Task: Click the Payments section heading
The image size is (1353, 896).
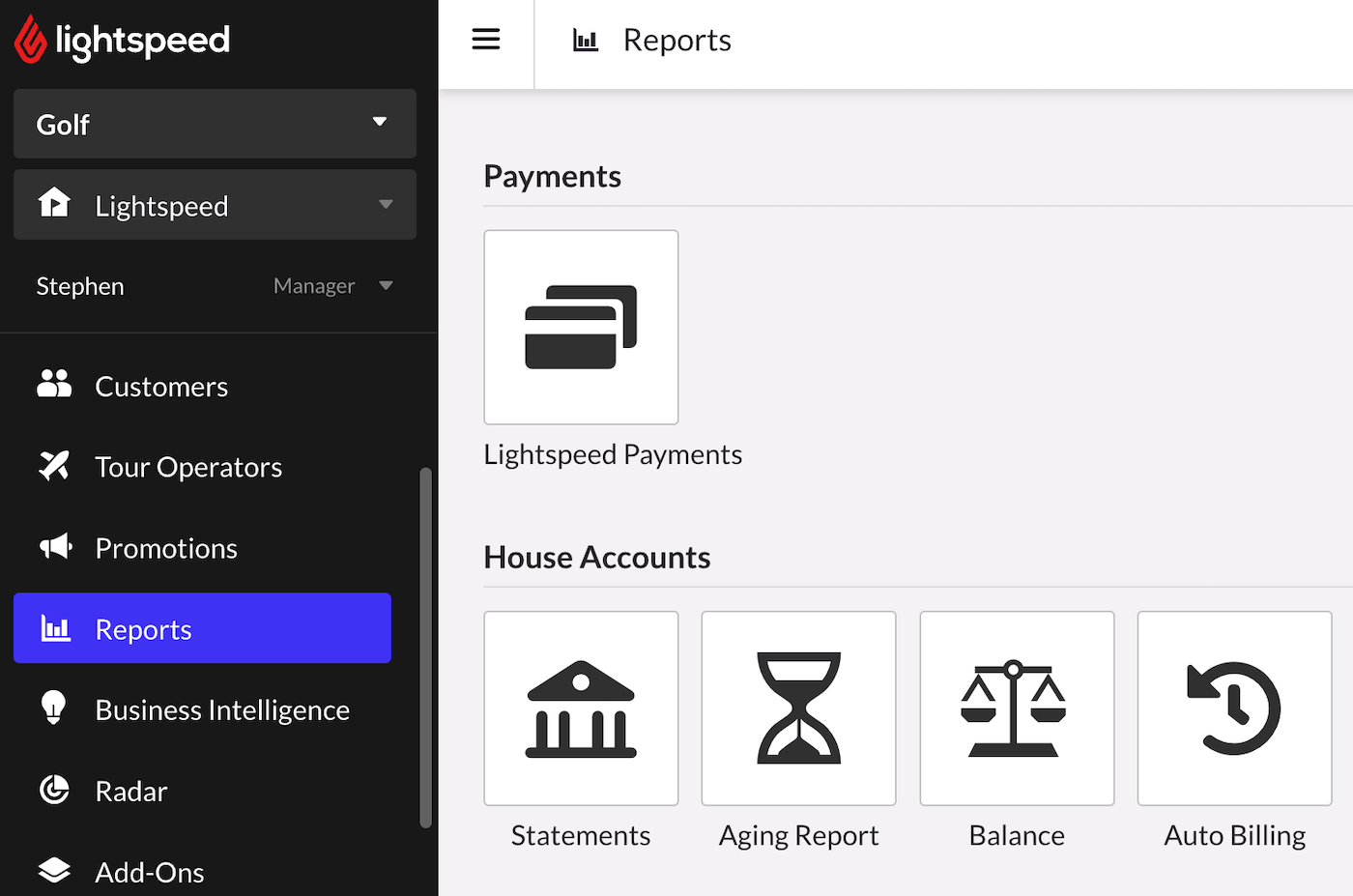Action: pyautogui.click(x=552, y=176)
